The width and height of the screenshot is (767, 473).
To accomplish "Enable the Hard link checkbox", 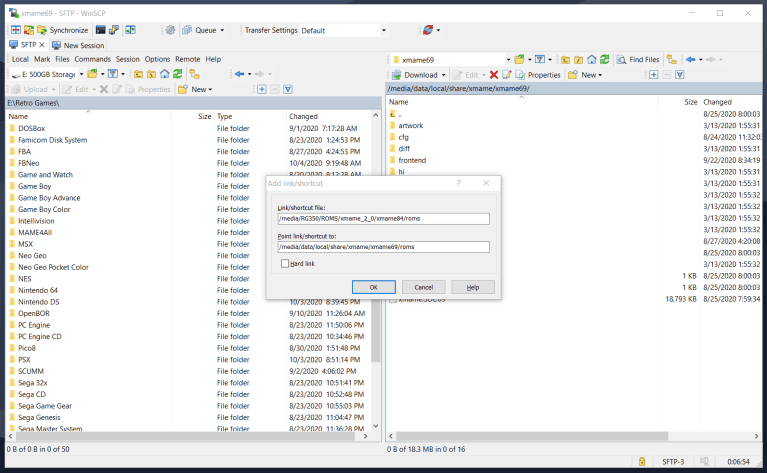I will point(285,263).
